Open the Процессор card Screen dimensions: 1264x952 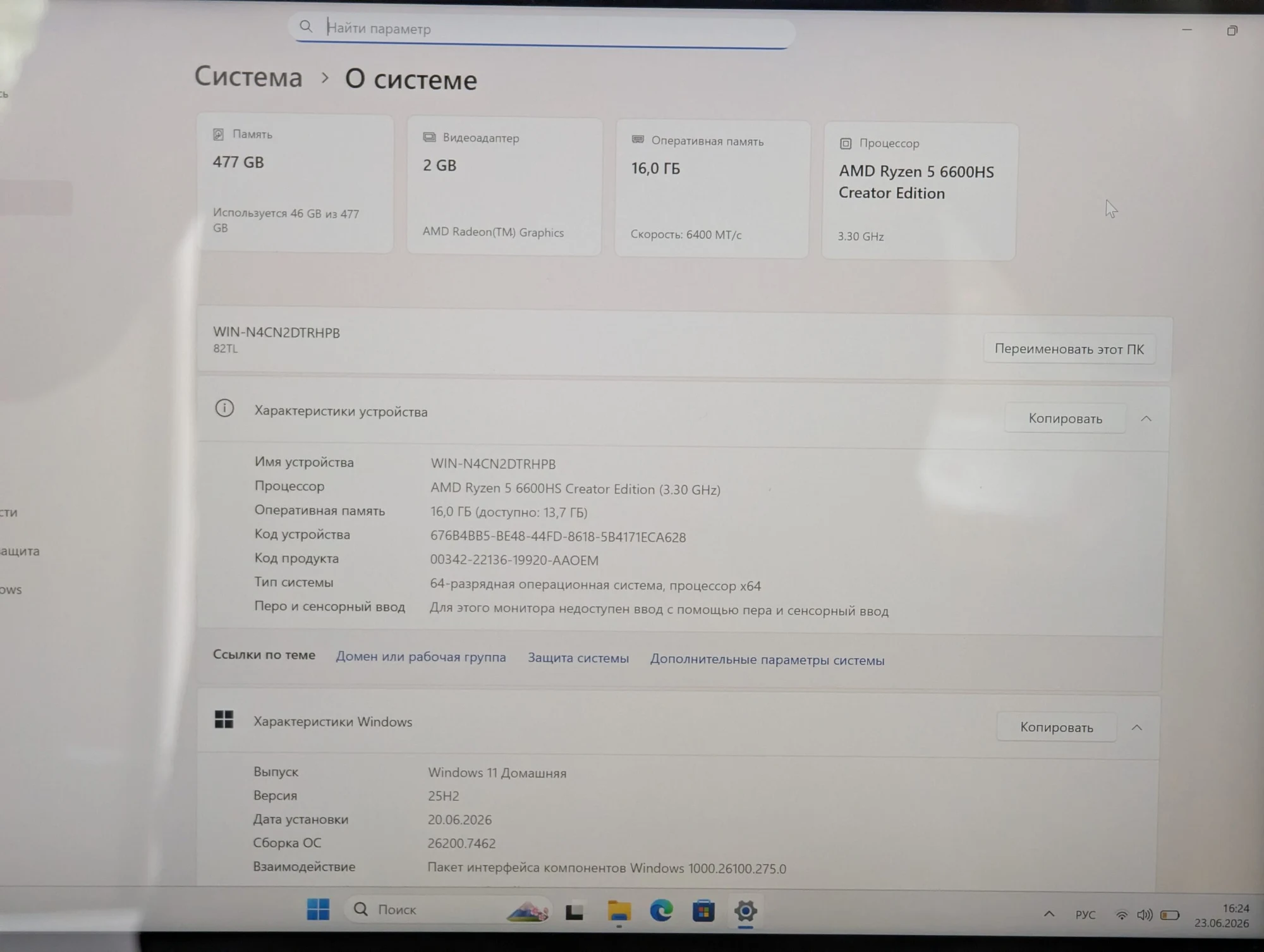pyautogui.click(x=919, y=192)
